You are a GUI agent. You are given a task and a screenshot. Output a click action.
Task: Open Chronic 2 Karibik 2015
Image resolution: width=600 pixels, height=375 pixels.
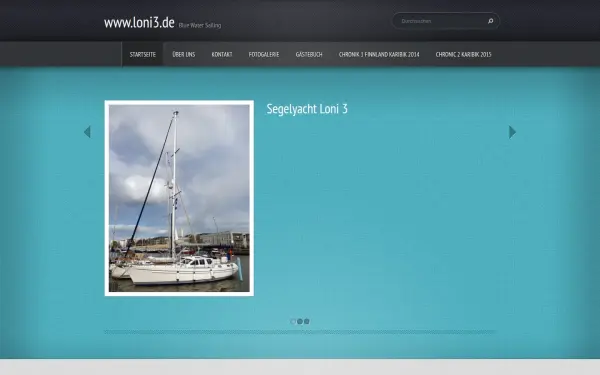tap(463, 54)
